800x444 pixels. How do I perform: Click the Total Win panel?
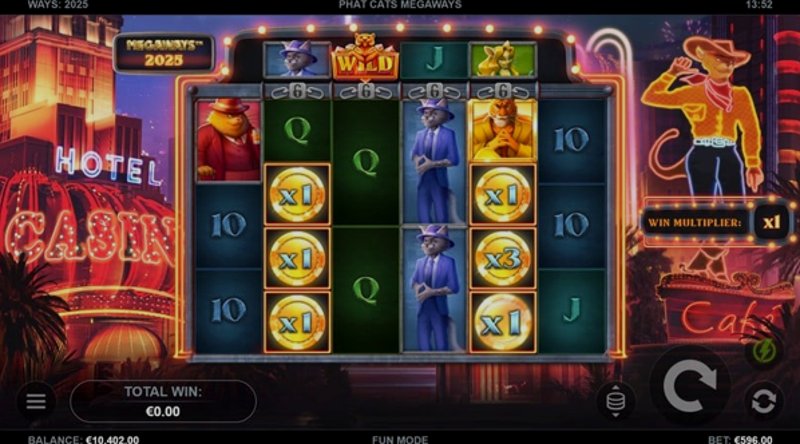click(x=163, y=401)
